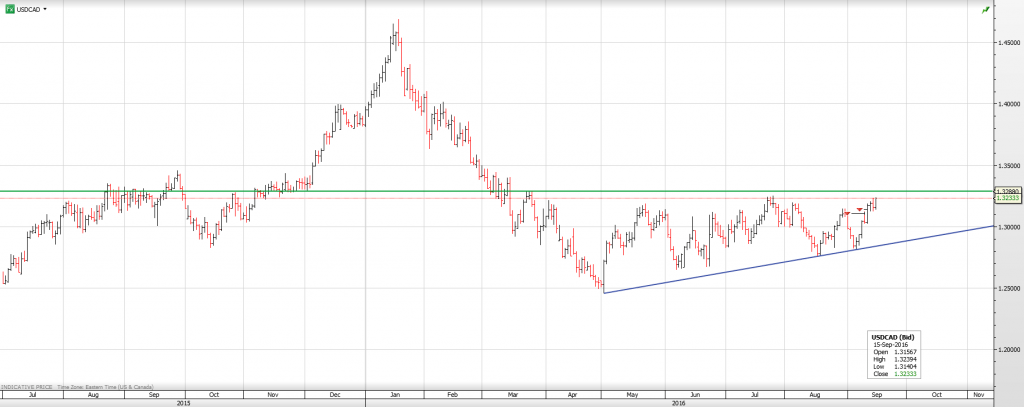Viewport: 1024px width, 407px height.
Task: Click the green Fx instrument icon
Action: pos(9,9)
